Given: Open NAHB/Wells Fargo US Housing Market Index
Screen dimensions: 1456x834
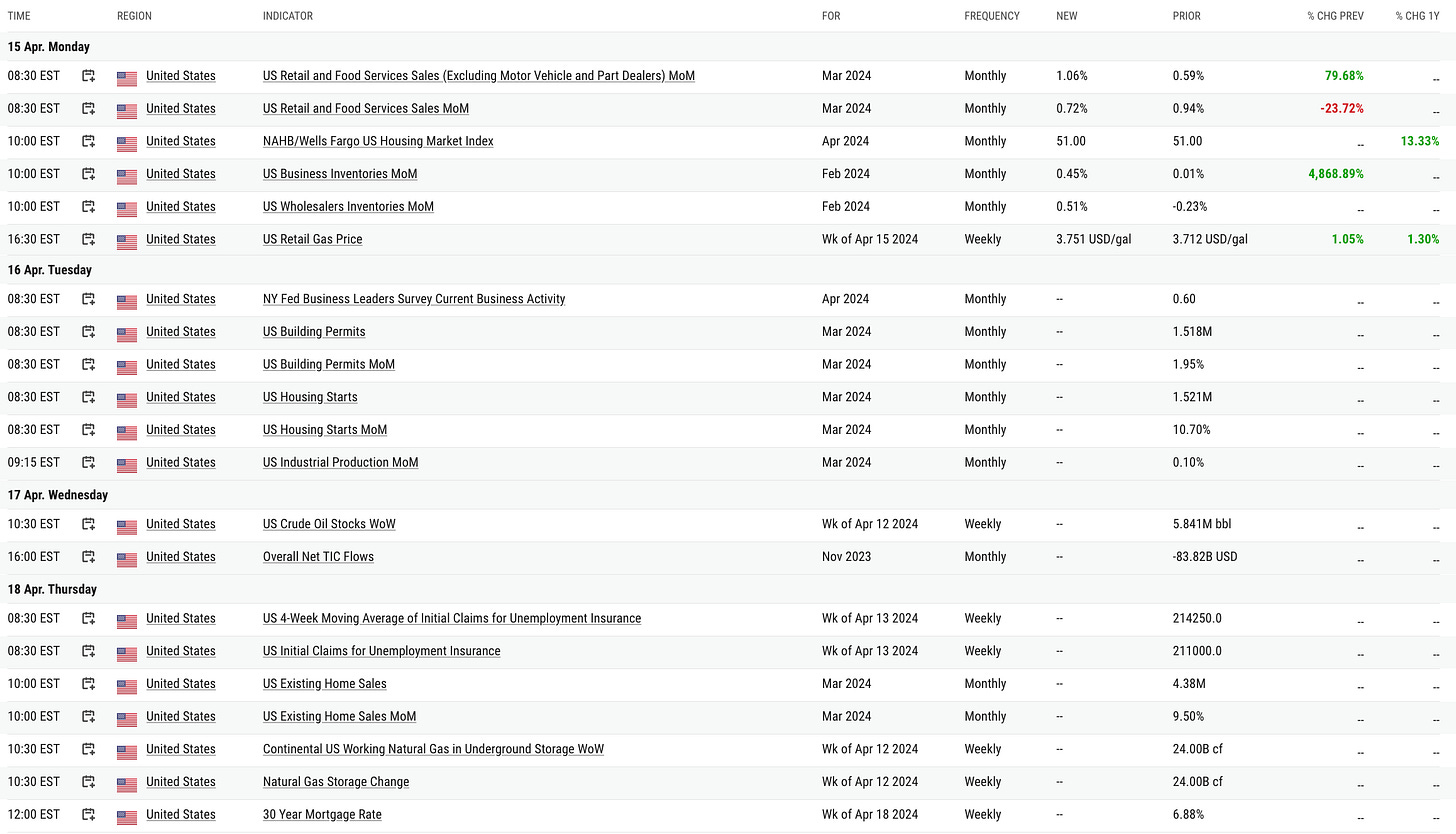Looking at the screenshot, I should (378, 141).
